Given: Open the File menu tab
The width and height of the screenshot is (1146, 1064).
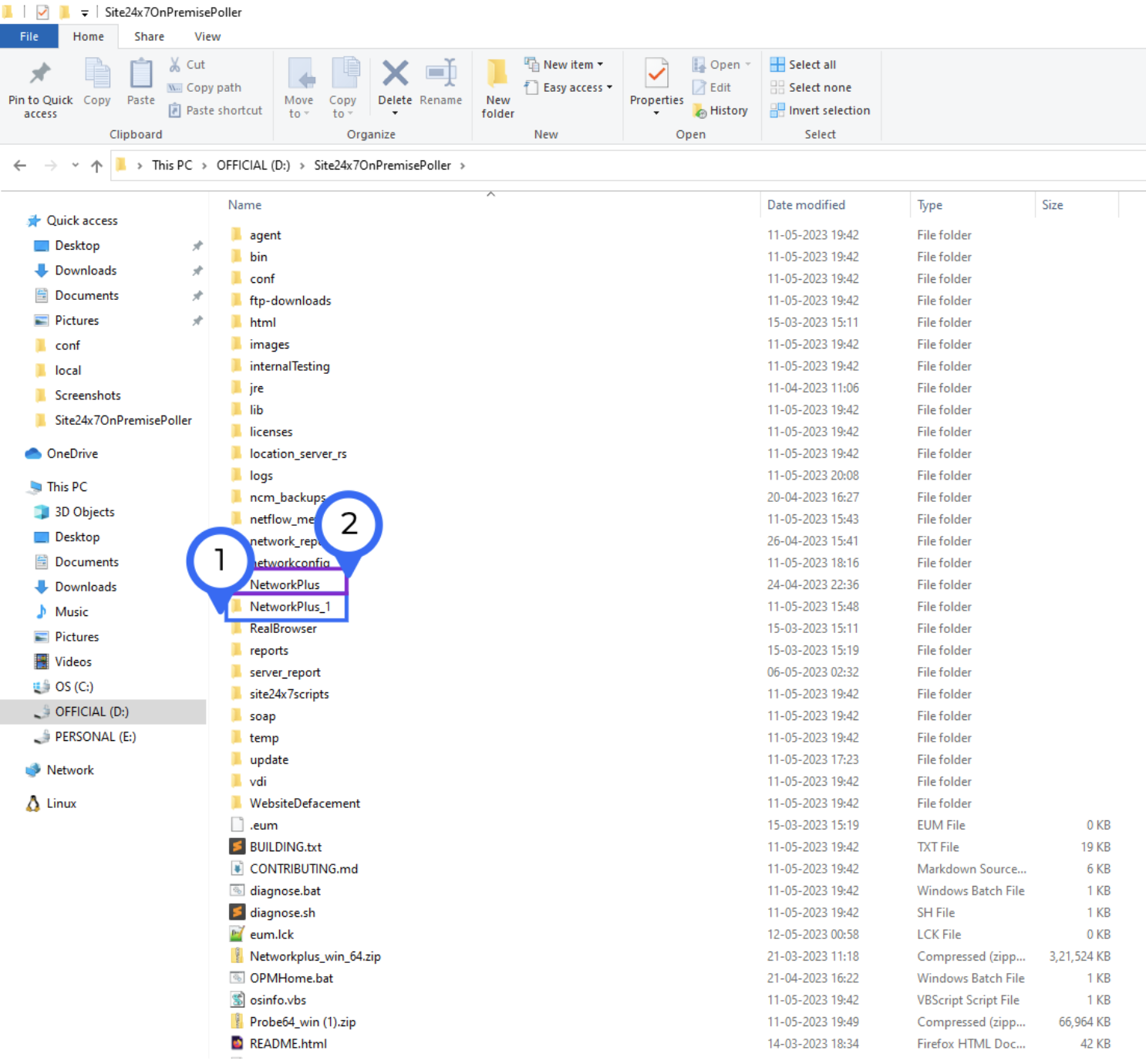Looking at the screenshot, I should click(29, 36).
